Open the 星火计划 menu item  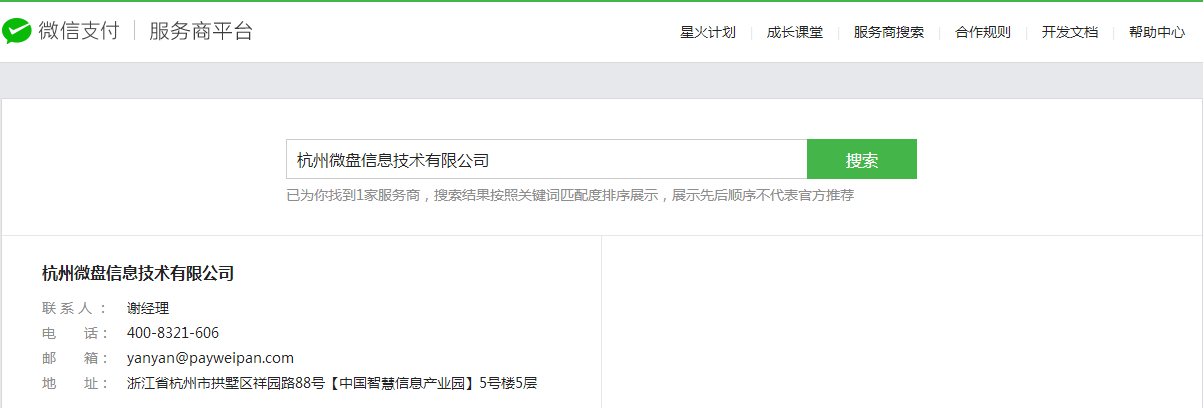[708, 32]
